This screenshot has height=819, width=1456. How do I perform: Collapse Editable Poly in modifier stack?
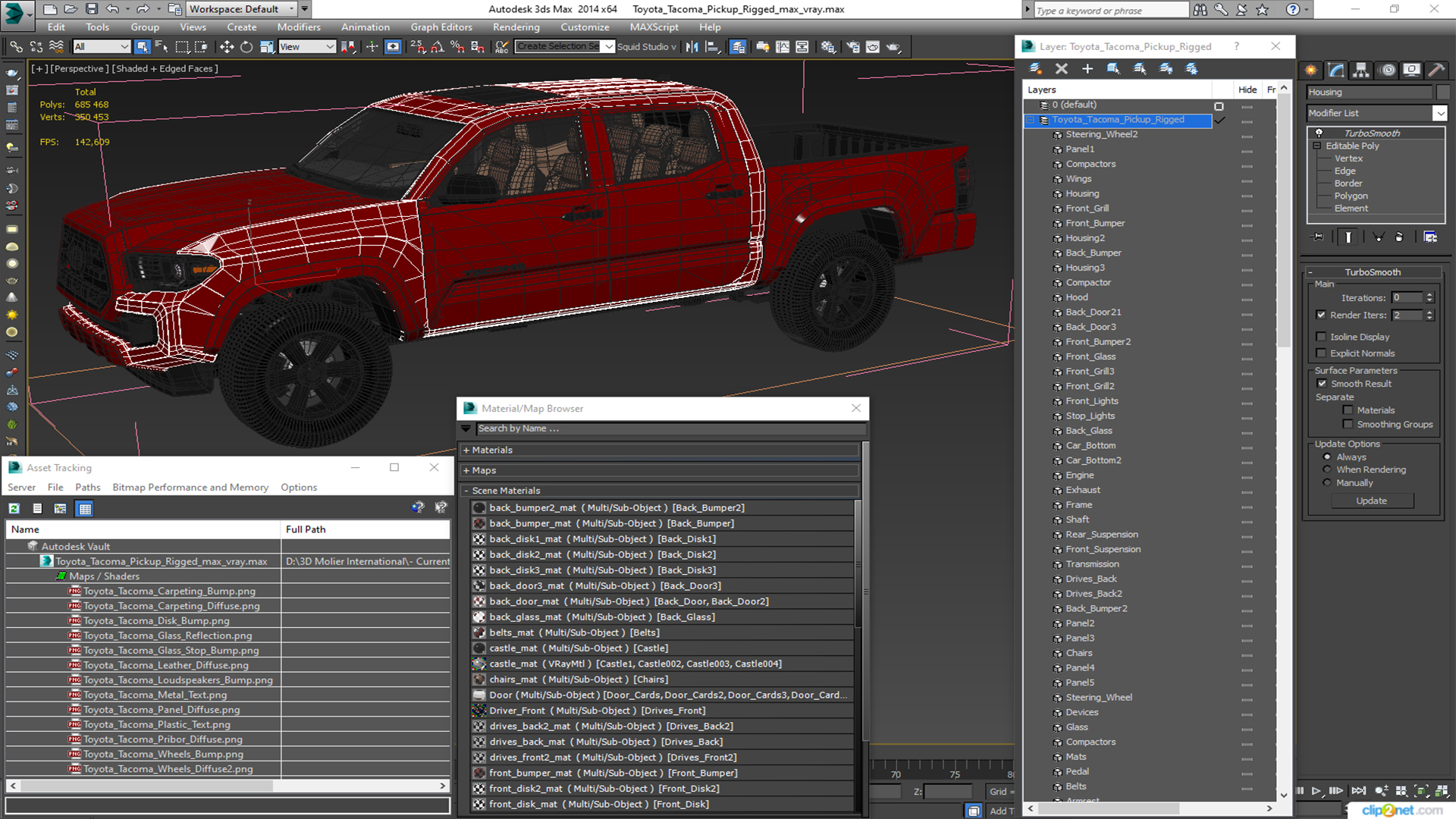1318,146
